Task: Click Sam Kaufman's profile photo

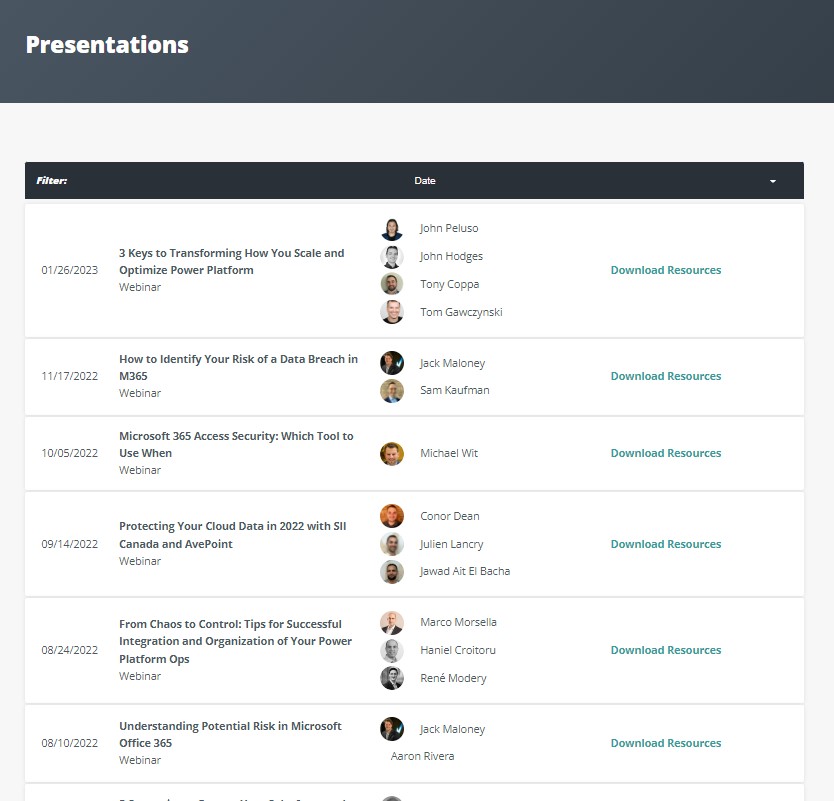Action: coord(392,390)
